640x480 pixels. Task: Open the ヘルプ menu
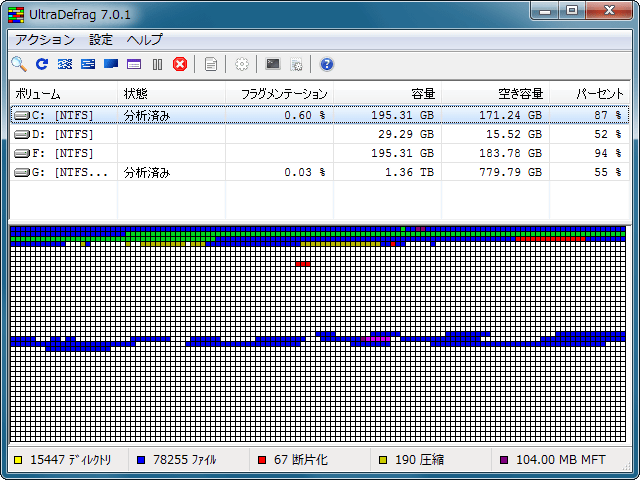(x=144, y=40)
